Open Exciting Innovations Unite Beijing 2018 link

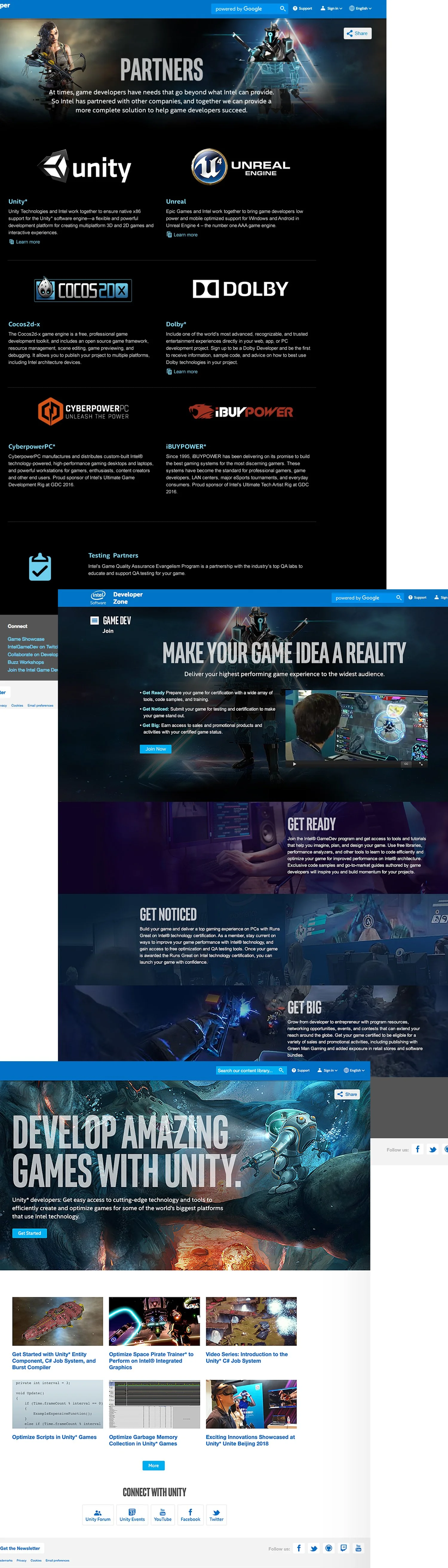point(250,1440)
